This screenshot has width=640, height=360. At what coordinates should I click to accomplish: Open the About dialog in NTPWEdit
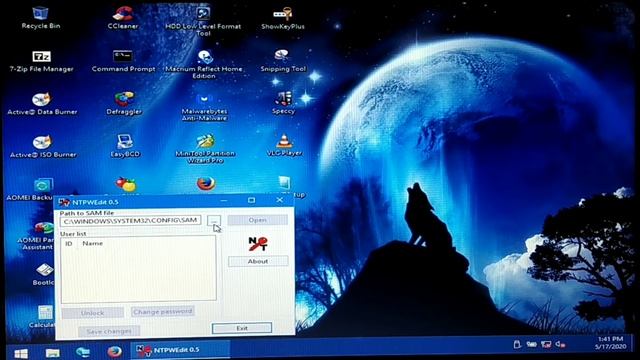tap(258, 261)
